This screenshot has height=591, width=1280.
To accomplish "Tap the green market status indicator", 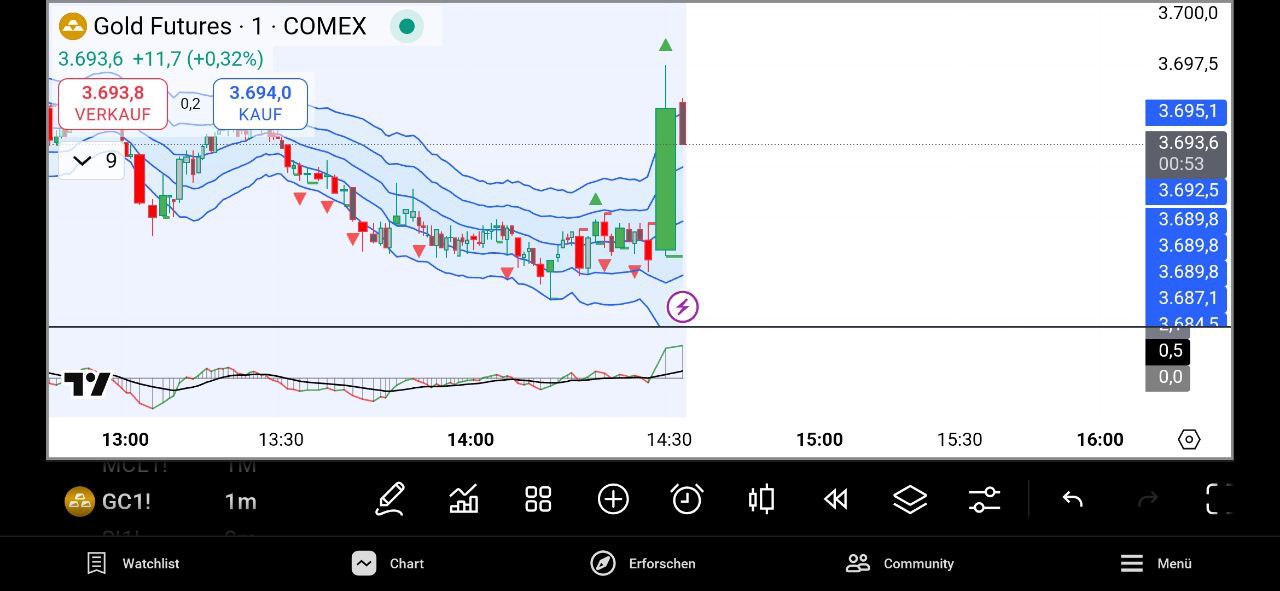I will pos(407,27).
